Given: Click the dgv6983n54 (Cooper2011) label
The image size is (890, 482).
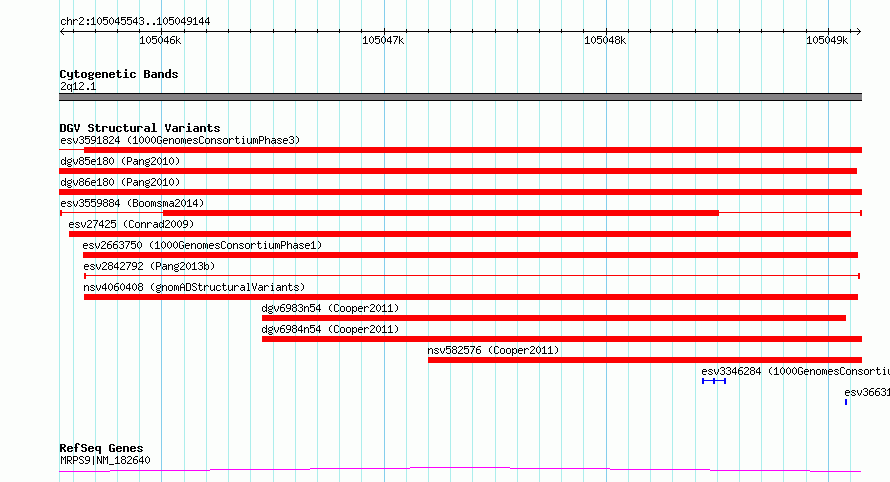Looking at the screenshot, I should [330, 308].
